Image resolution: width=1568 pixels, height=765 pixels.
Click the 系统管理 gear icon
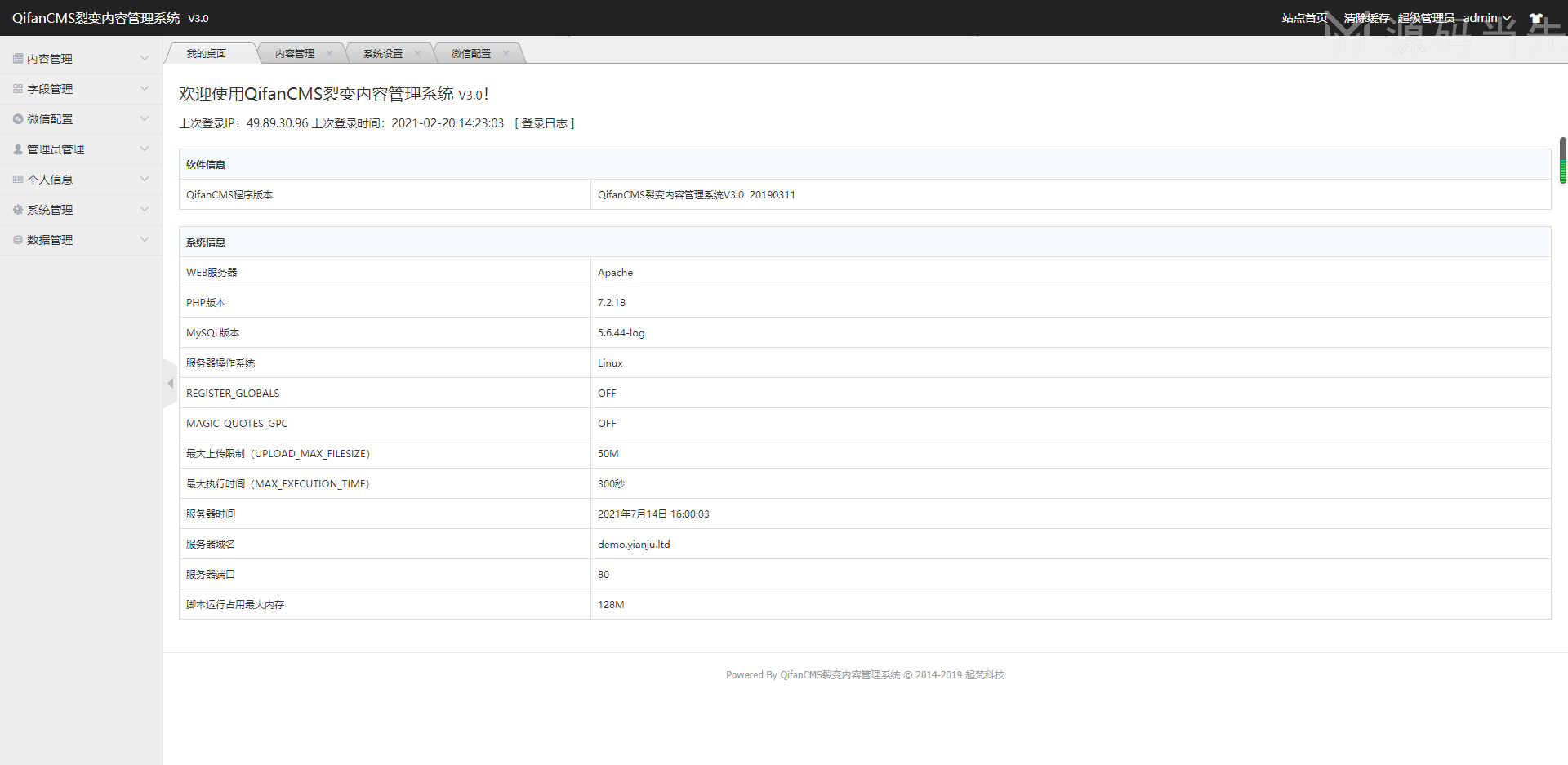tap(18, 210)
